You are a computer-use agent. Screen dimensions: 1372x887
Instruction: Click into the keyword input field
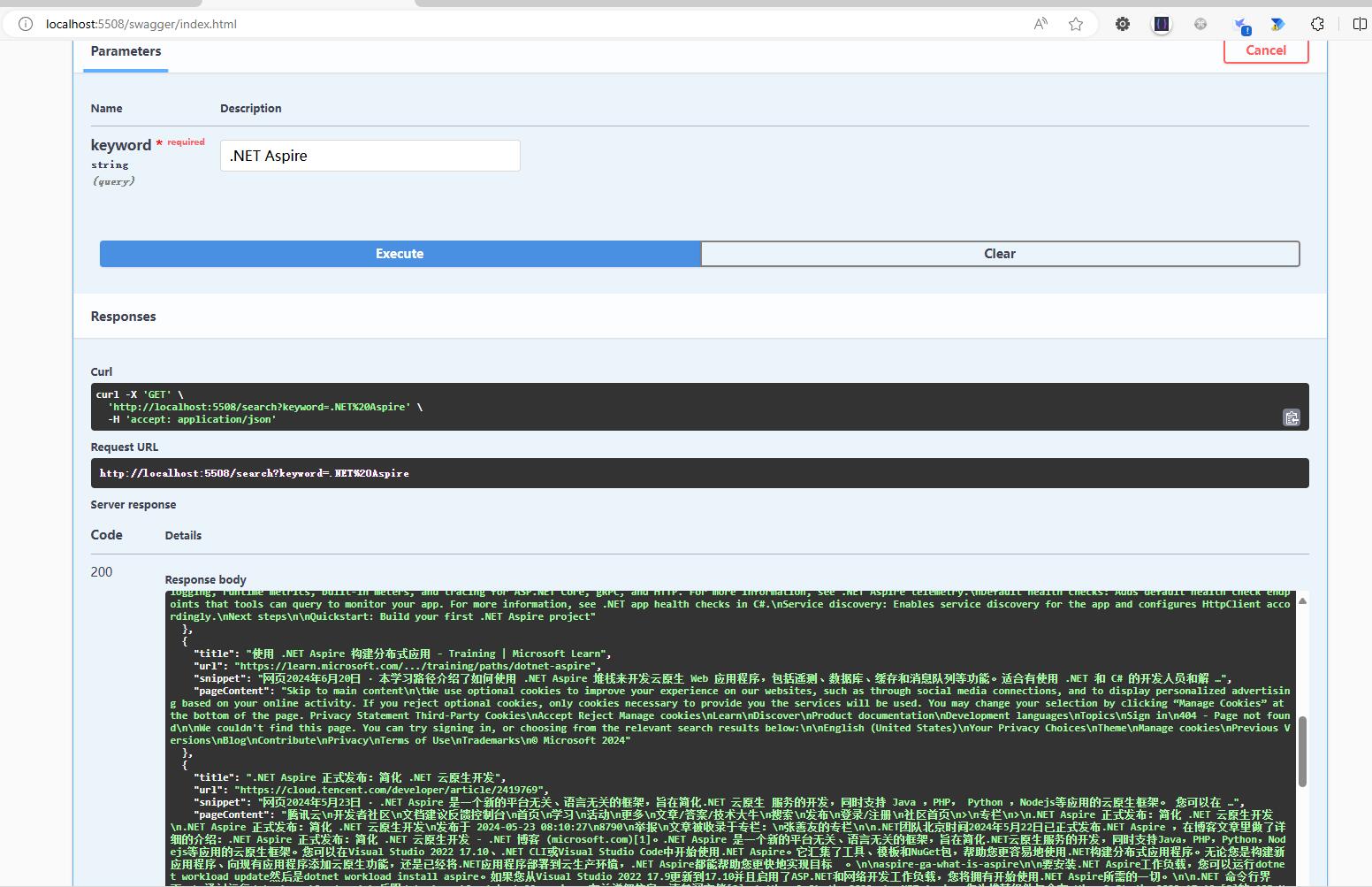[370, 156]
